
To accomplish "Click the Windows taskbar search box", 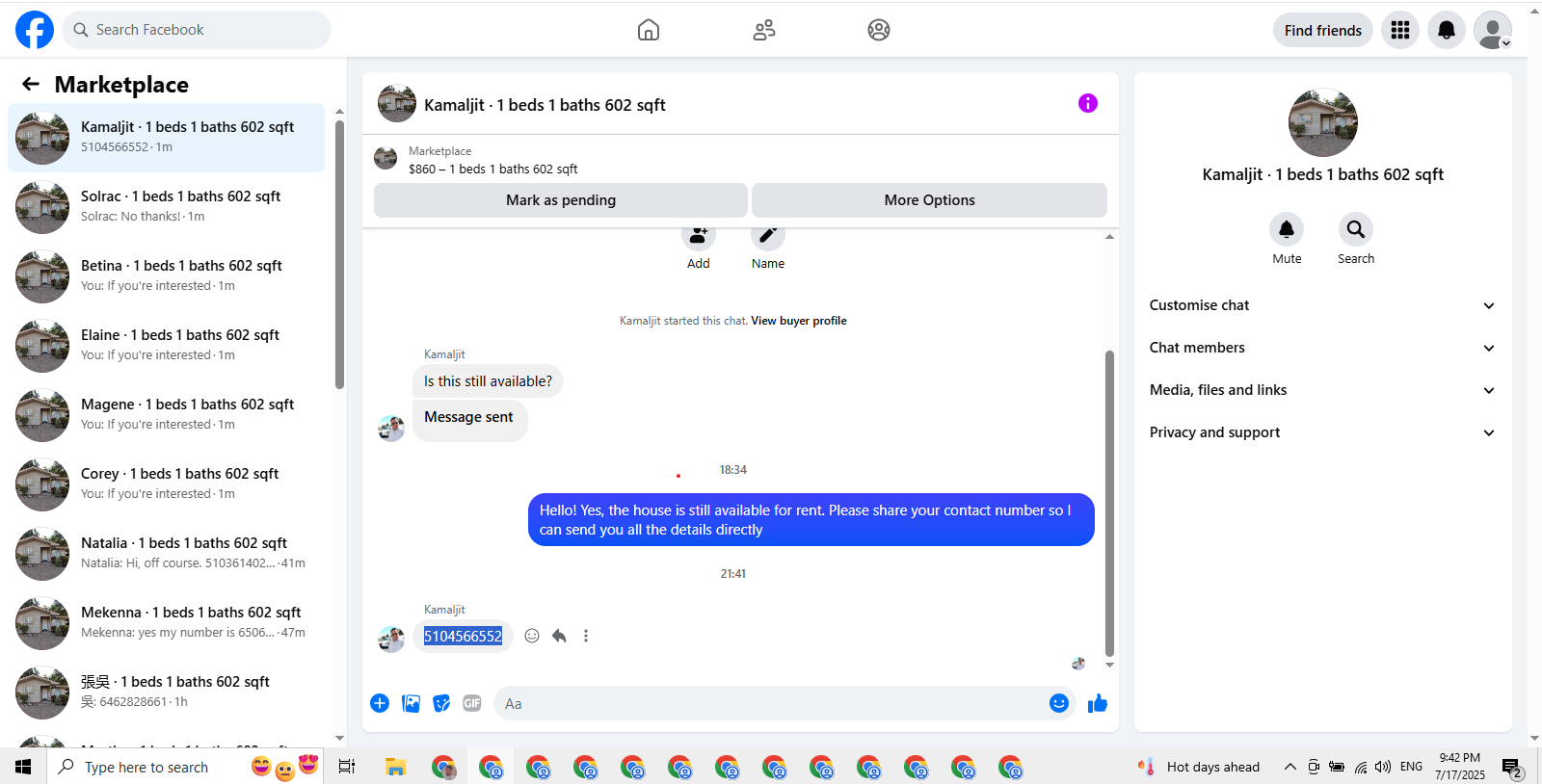I will pos(185,767).
